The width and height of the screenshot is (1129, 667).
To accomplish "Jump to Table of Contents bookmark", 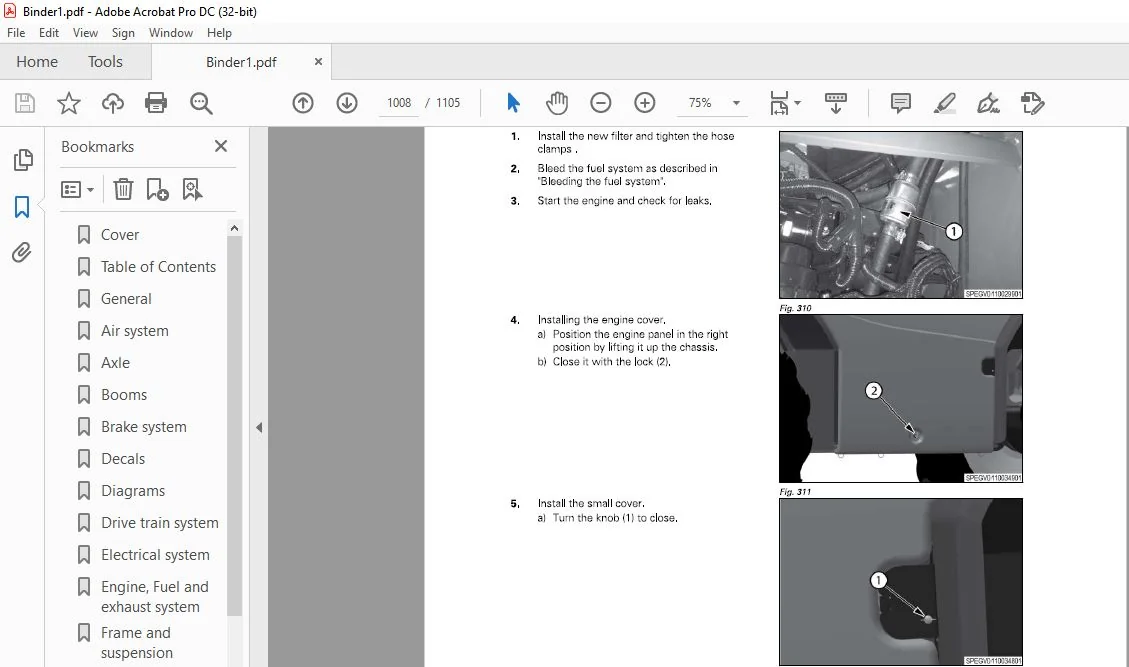I will click(158, 267).
